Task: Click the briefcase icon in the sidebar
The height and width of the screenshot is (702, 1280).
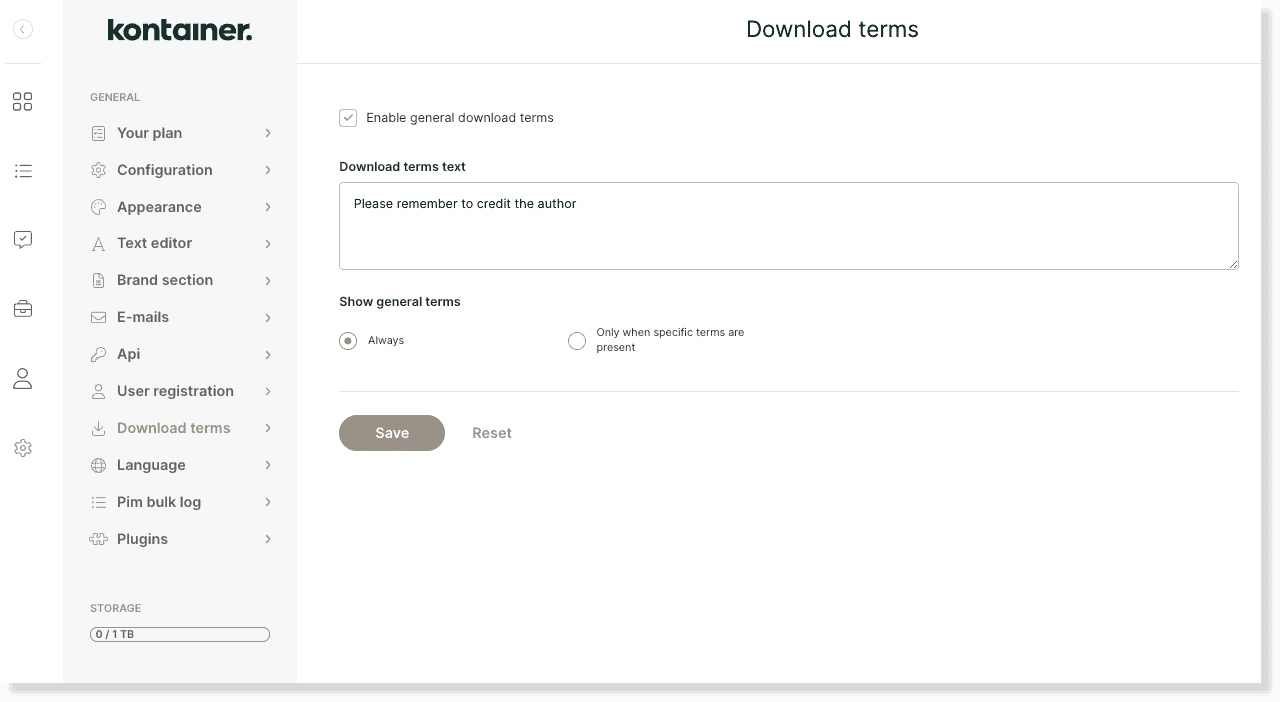Action: pos(22,308)
